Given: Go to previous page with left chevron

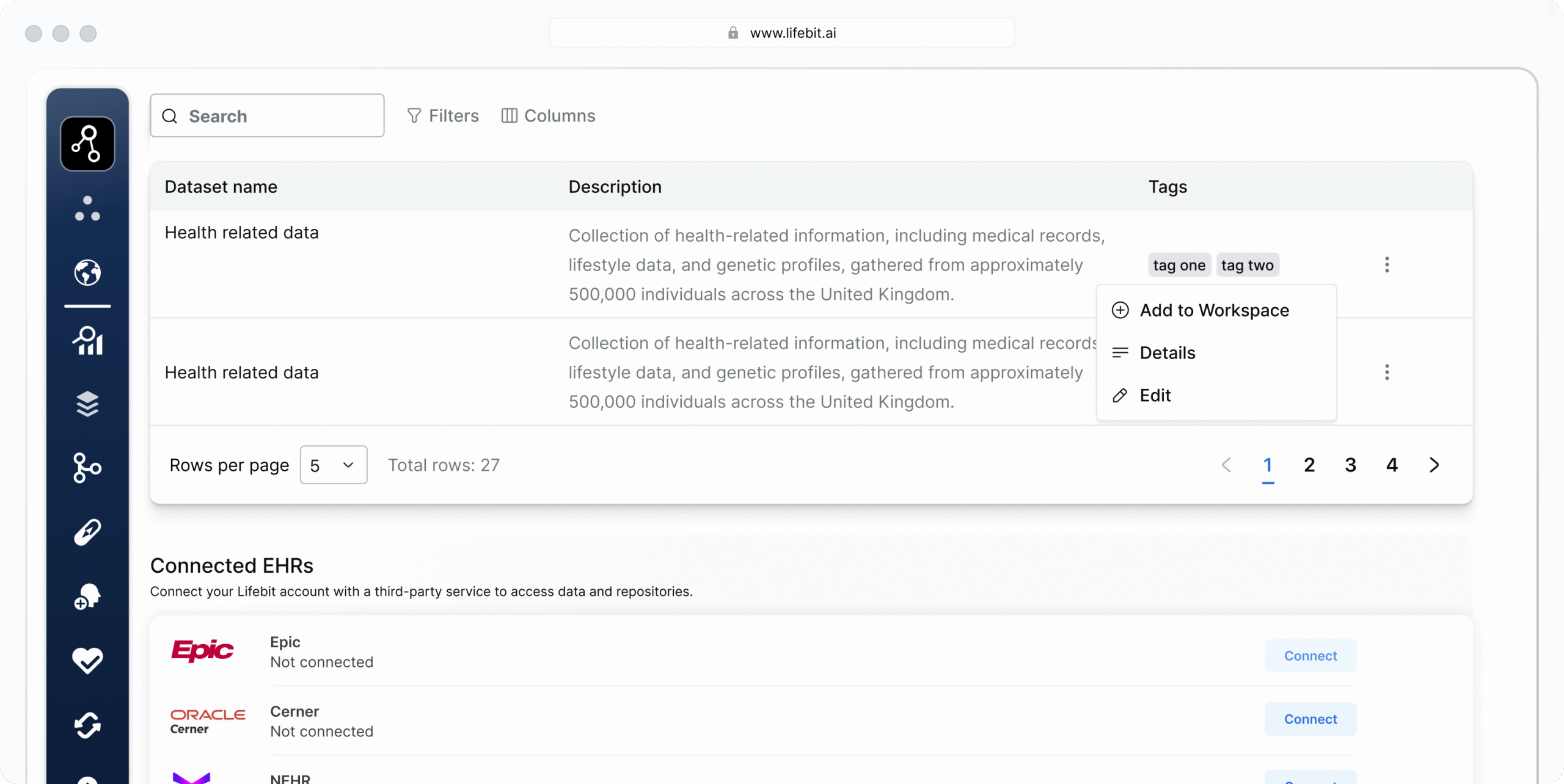Looking at the screenshot, I should coord(1226,465).
